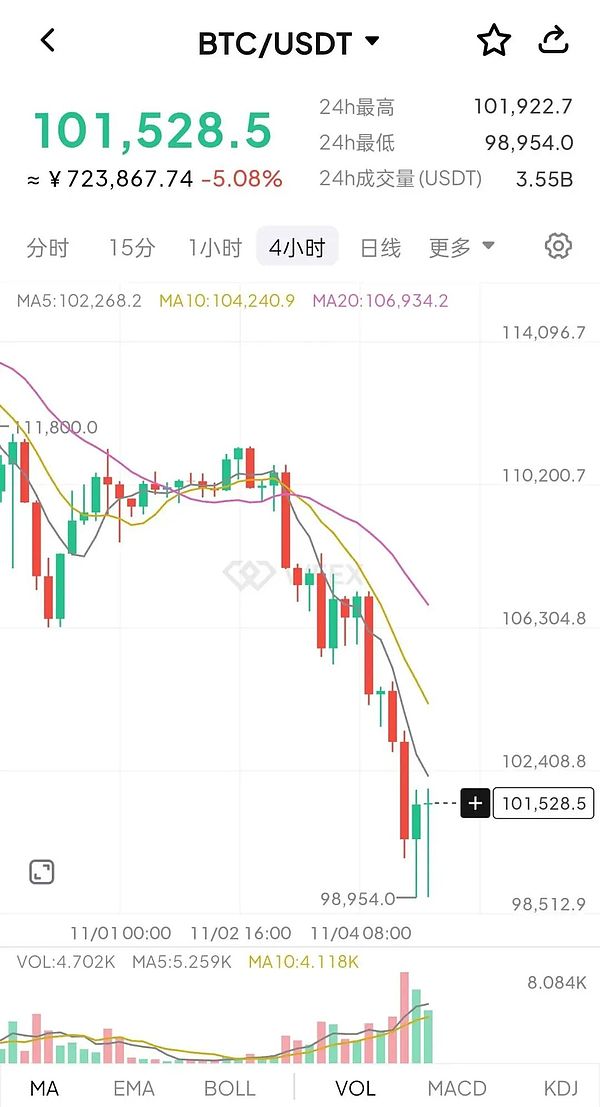Tap the fullscreen chart expand icon
The width and height of the screenshot is (600, 1107).
[39, 871]
